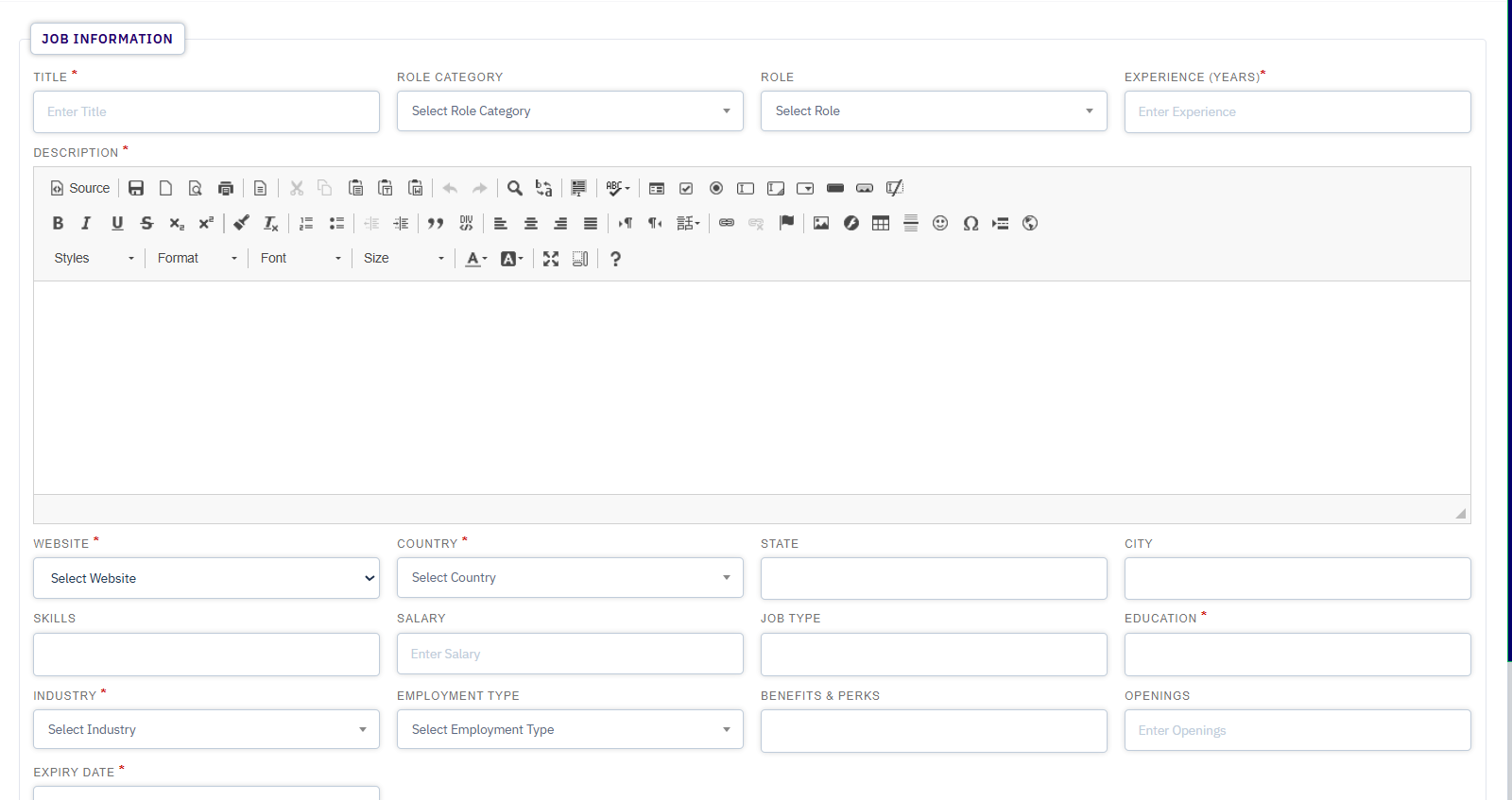
Task: Insert a table in the editor
Action: click(881, 223)
